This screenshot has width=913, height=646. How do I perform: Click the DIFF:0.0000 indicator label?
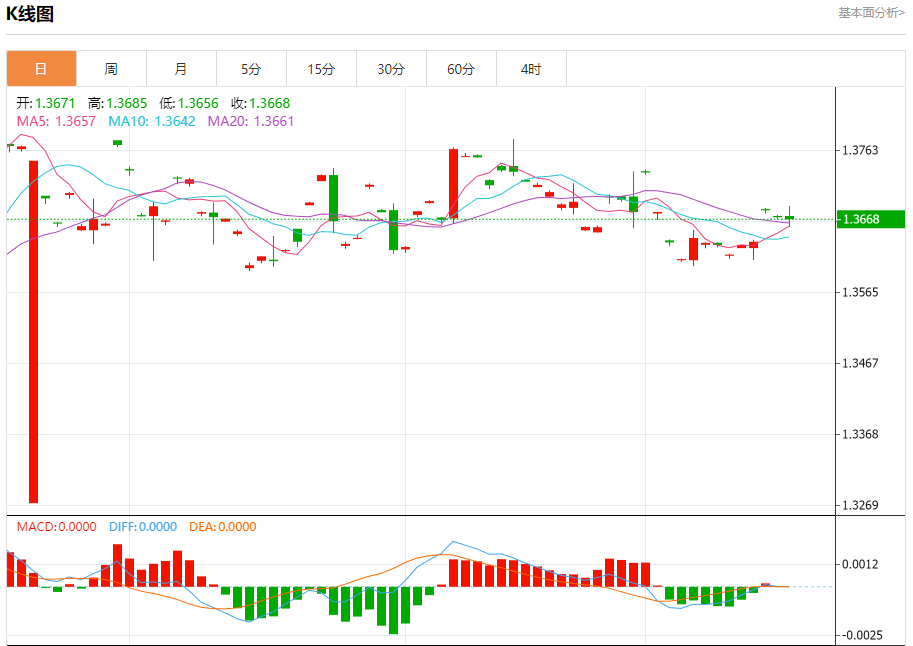coord(143,527)
